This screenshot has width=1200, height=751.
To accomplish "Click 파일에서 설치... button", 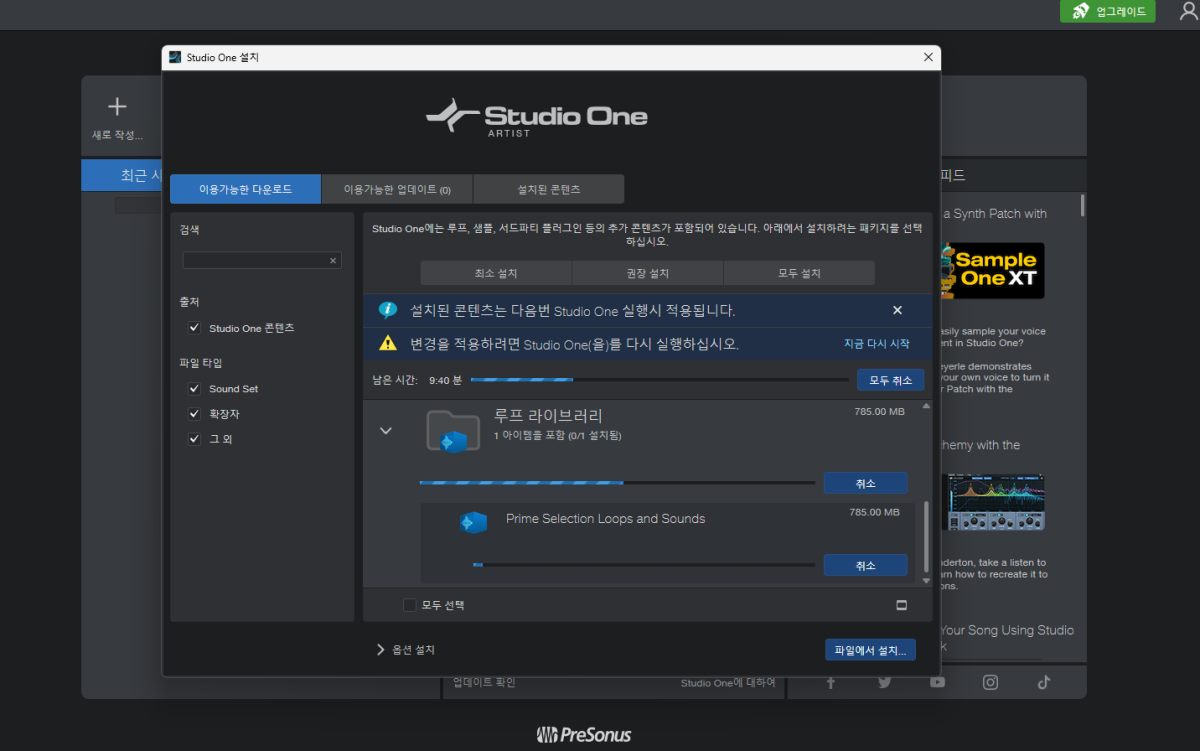I will tap(870, 650).
